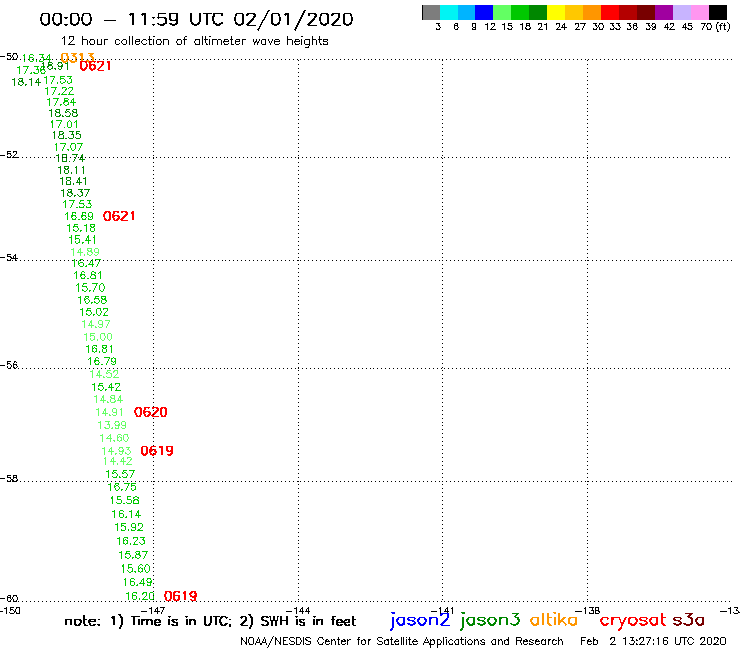Viewport: 740px width, 650px height.
Task: Select the wave height reading 15.18
Action: tap(81, 228)
